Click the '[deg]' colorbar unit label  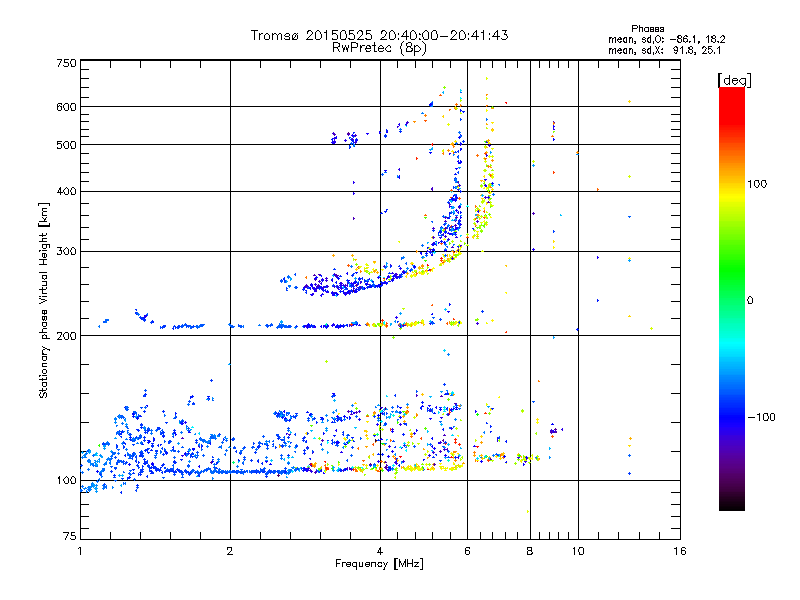(734, 80)
